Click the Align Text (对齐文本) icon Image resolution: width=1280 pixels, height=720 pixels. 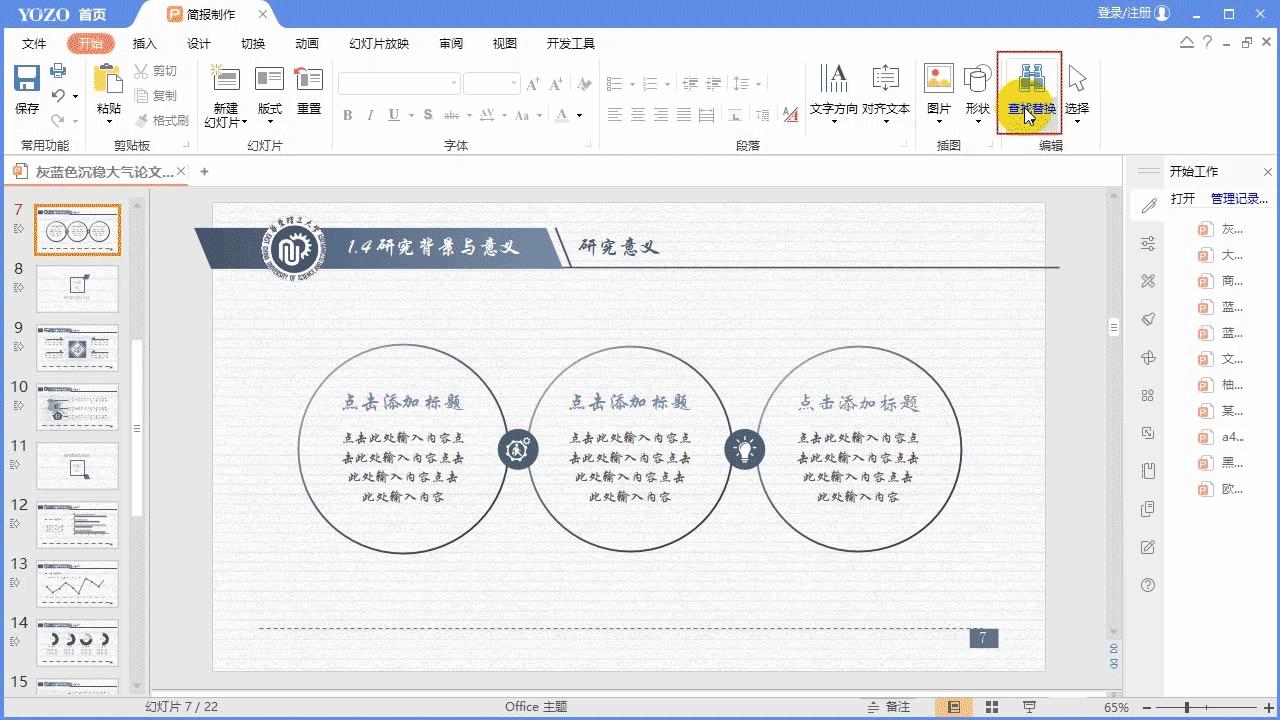[x=884, y=88]
